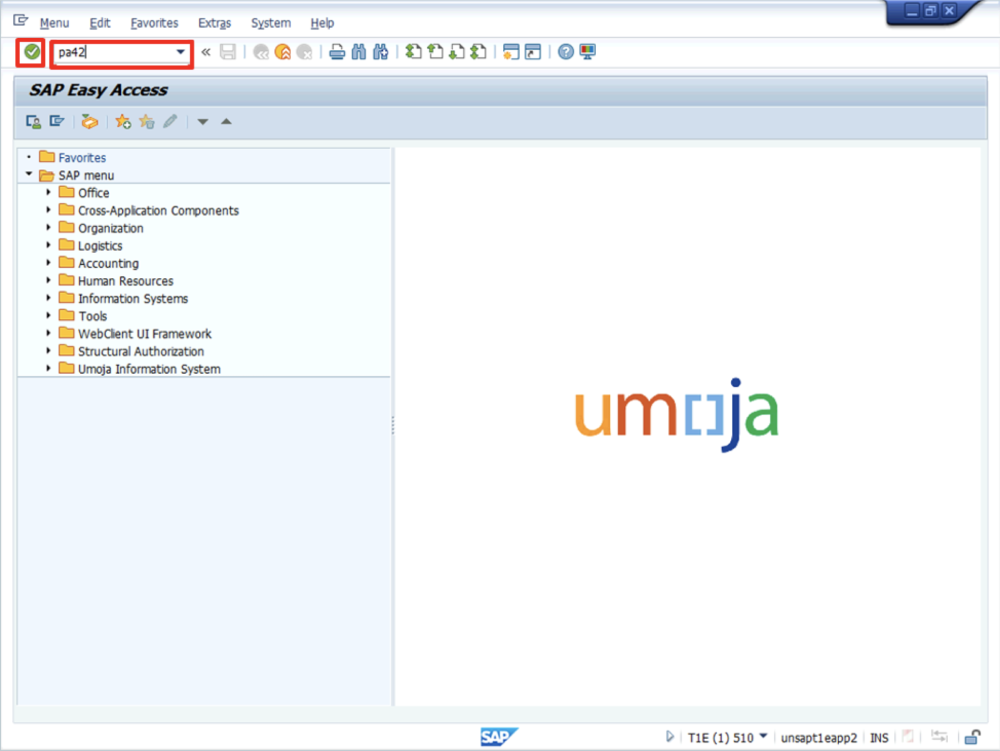Click the Create Shortcut toolbar icon

pyautogui.click(x=532, y=51)
